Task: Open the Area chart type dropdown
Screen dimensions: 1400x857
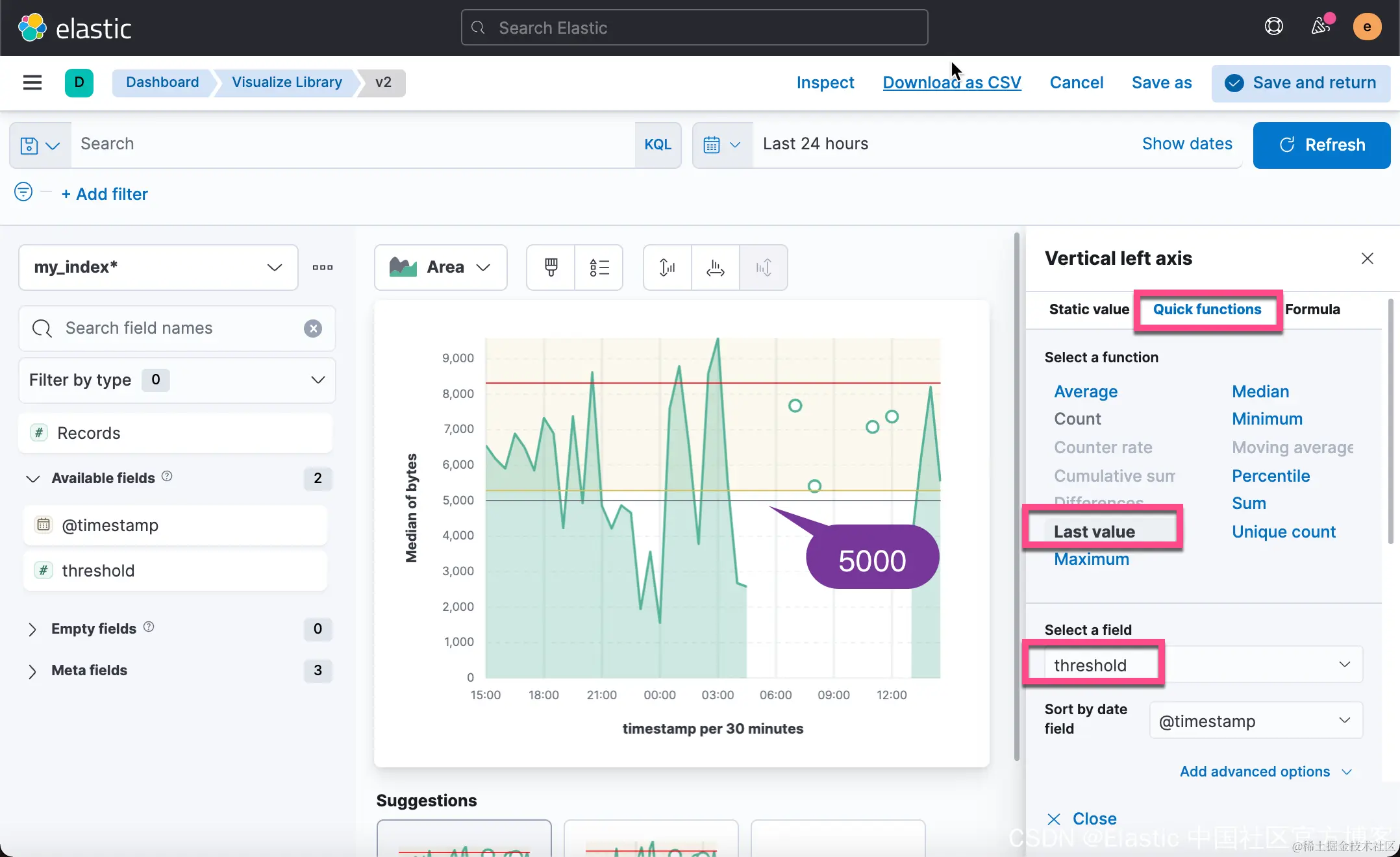Action: click(440, 267)
